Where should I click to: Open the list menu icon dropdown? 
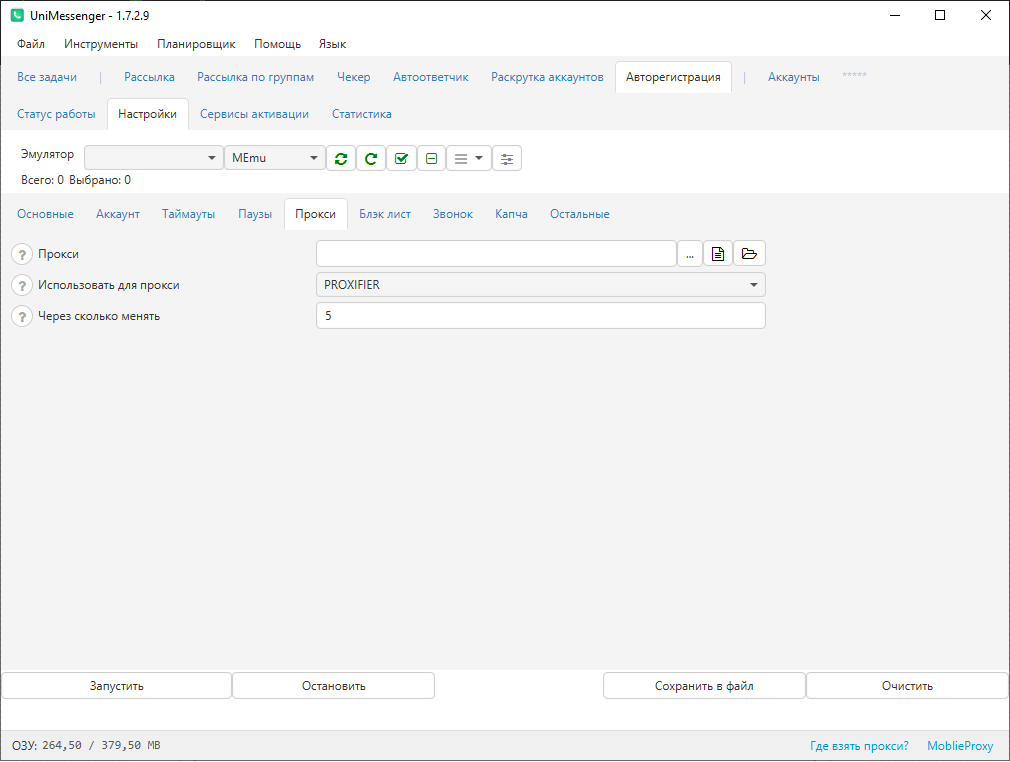(x=469, y=158)
